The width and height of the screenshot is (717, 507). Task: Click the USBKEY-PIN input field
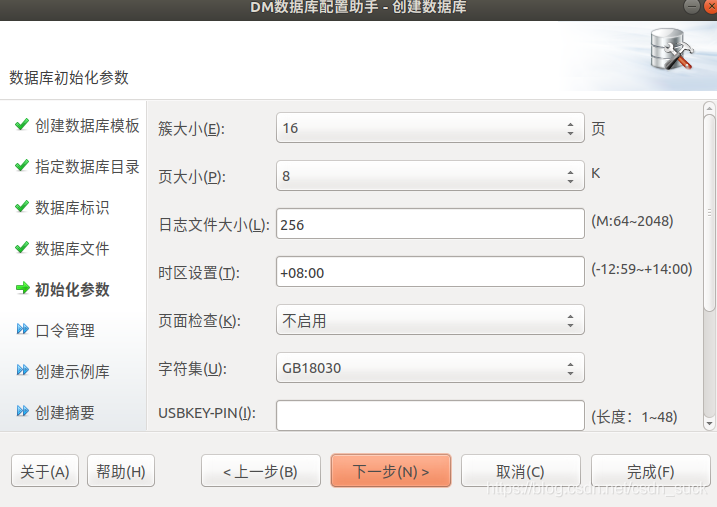coord(430,415)
